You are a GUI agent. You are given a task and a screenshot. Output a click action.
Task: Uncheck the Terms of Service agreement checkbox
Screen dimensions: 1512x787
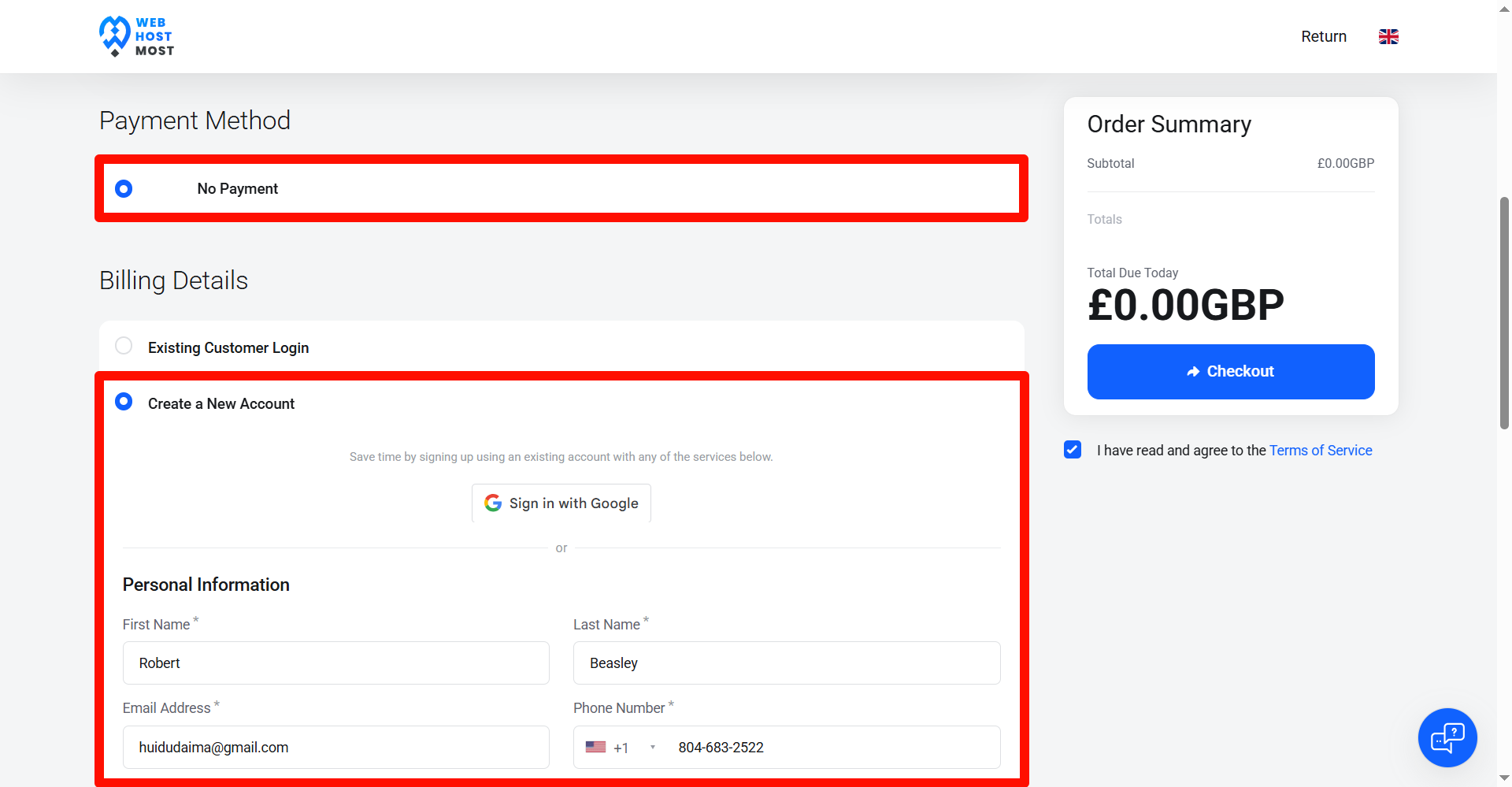[1073, 450]
